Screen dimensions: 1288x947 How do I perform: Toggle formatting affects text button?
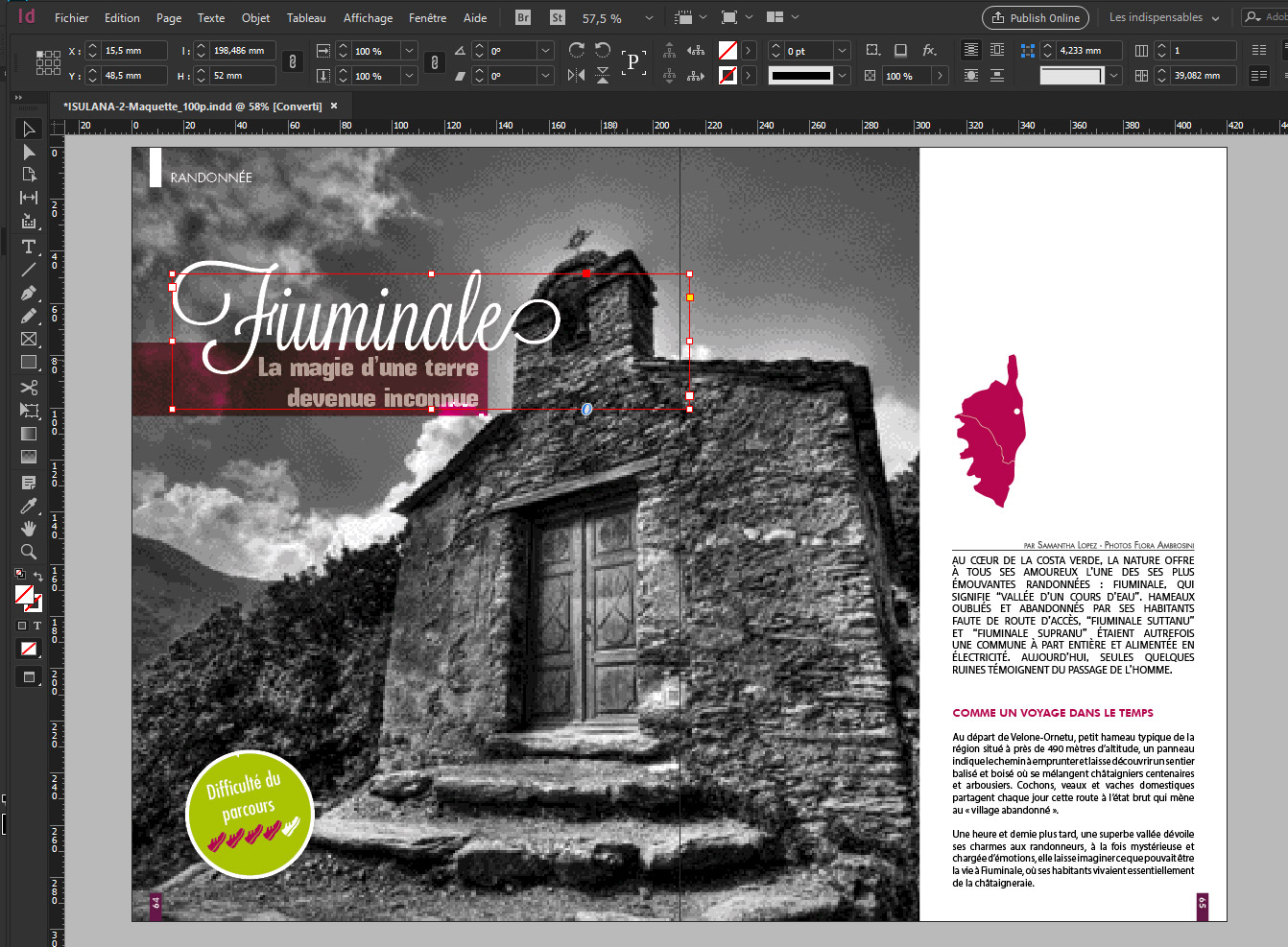37,626
